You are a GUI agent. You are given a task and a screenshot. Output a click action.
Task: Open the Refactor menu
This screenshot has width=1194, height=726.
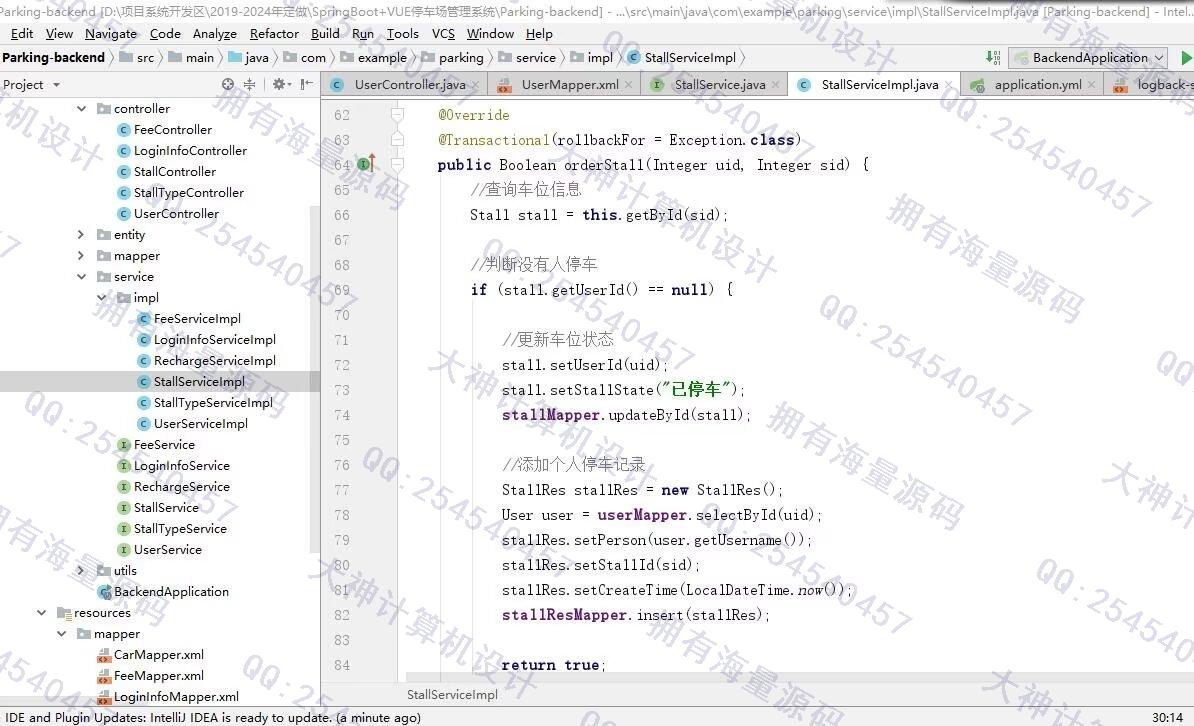(273, 34)
